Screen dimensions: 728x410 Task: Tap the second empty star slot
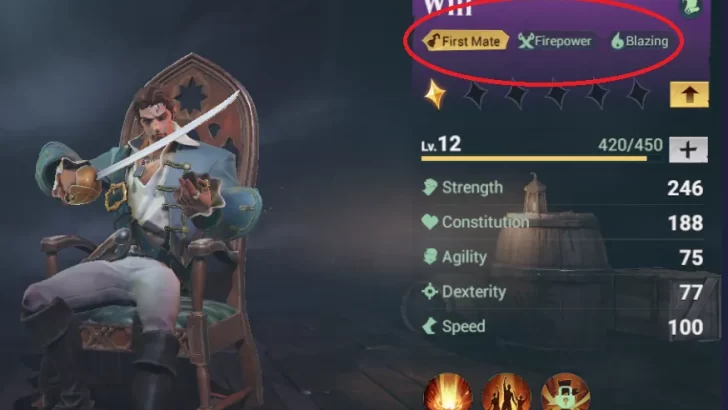pos(516,94)
